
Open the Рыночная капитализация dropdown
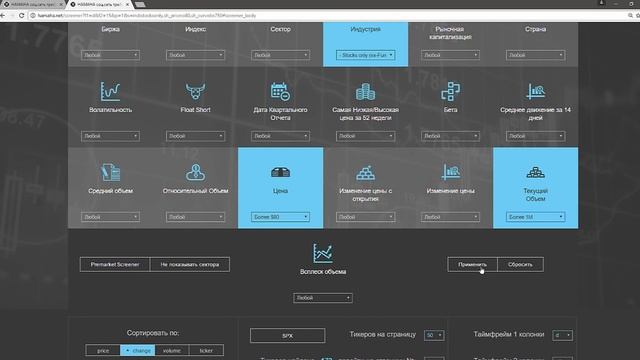[x=450, y=55]
